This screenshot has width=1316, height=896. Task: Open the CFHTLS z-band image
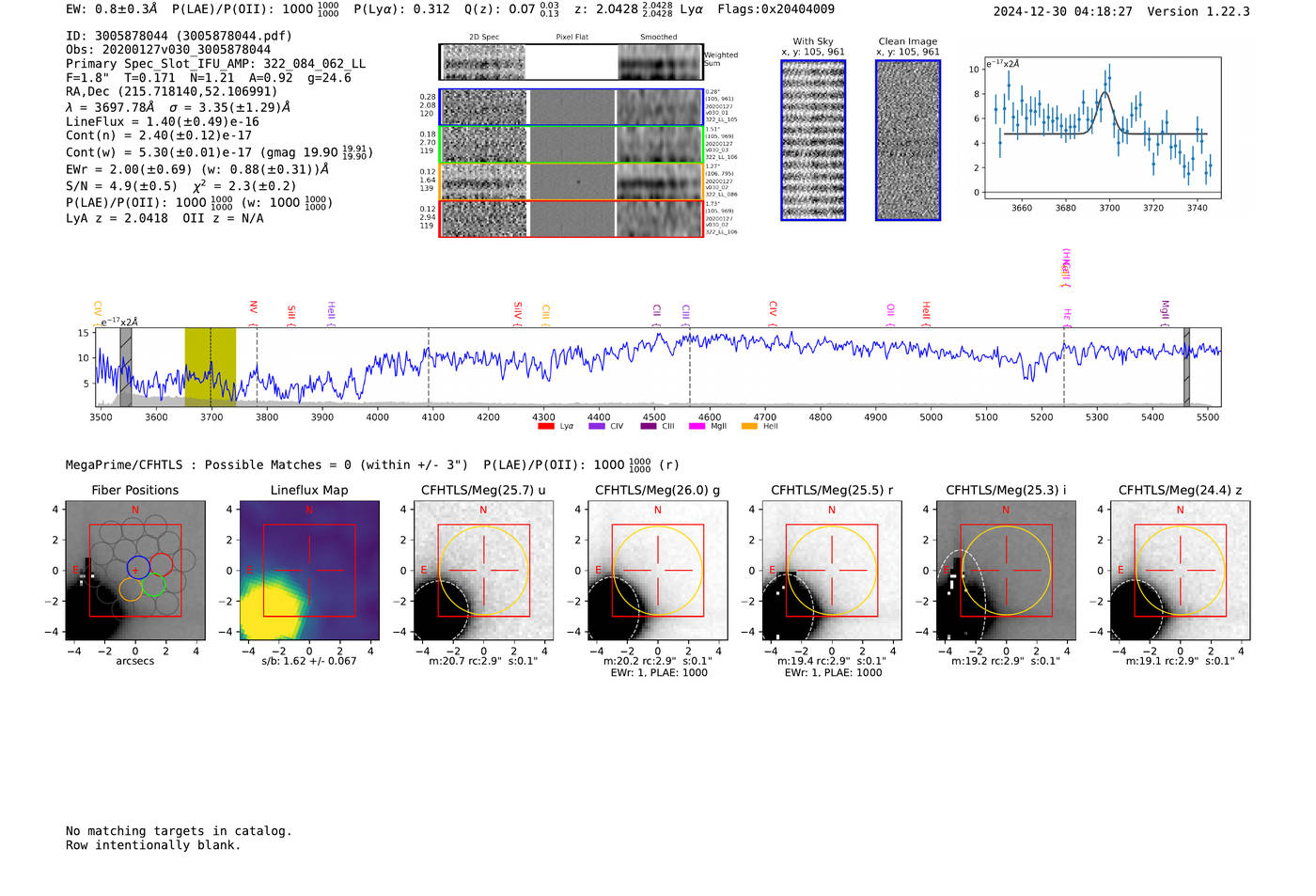[x=1180, y=571]
